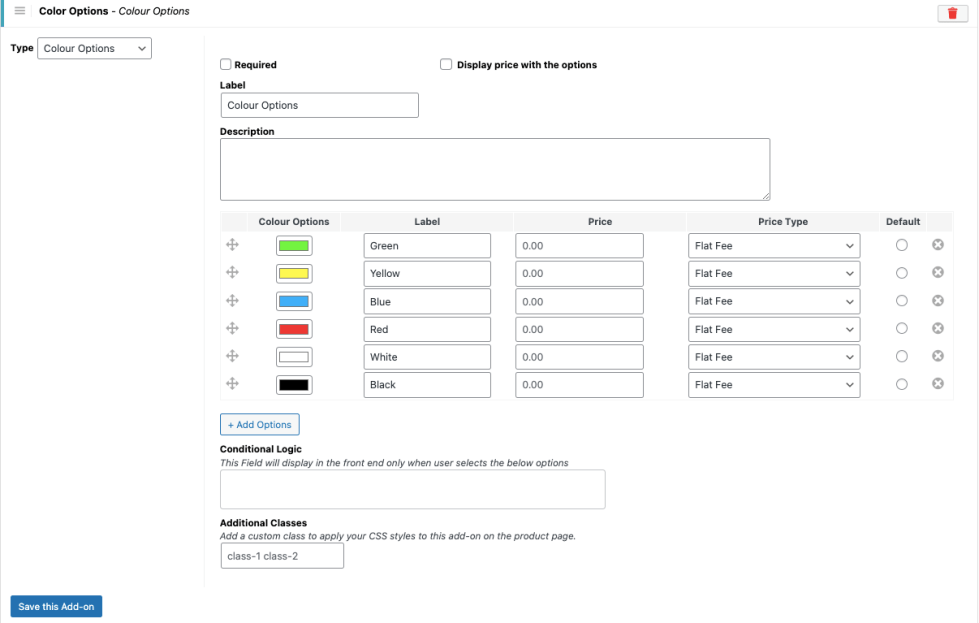Click the price field in the Yellow row
The width and height of the screenshot is (979, 623).
[579, 273]
